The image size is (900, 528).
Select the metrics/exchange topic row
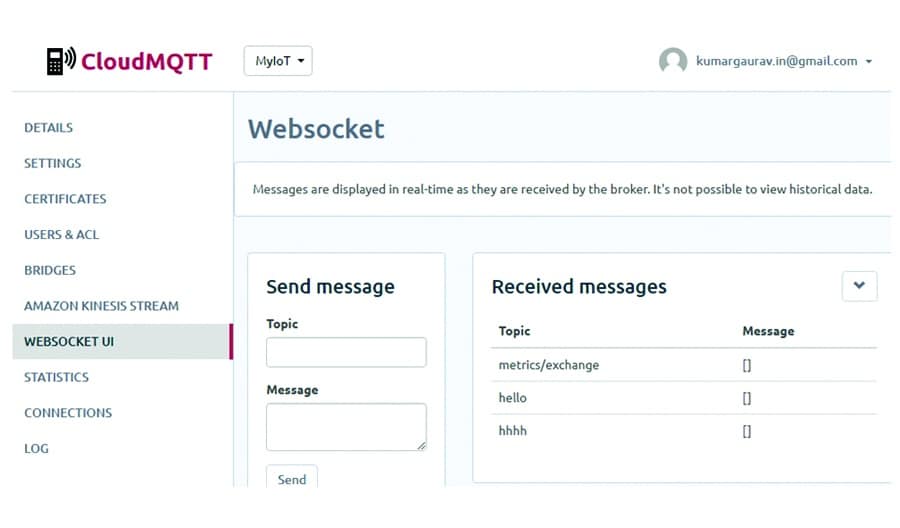click(549, 365)
